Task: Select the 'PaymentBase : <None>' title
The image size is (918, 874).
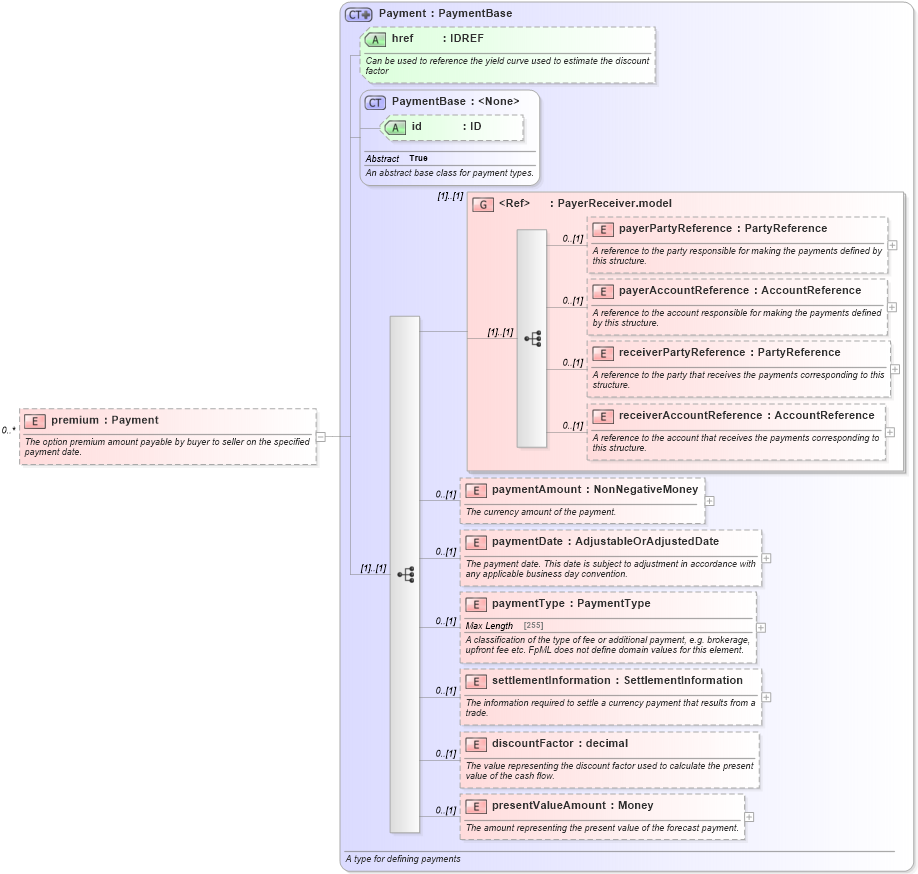Action: (455, 101)
